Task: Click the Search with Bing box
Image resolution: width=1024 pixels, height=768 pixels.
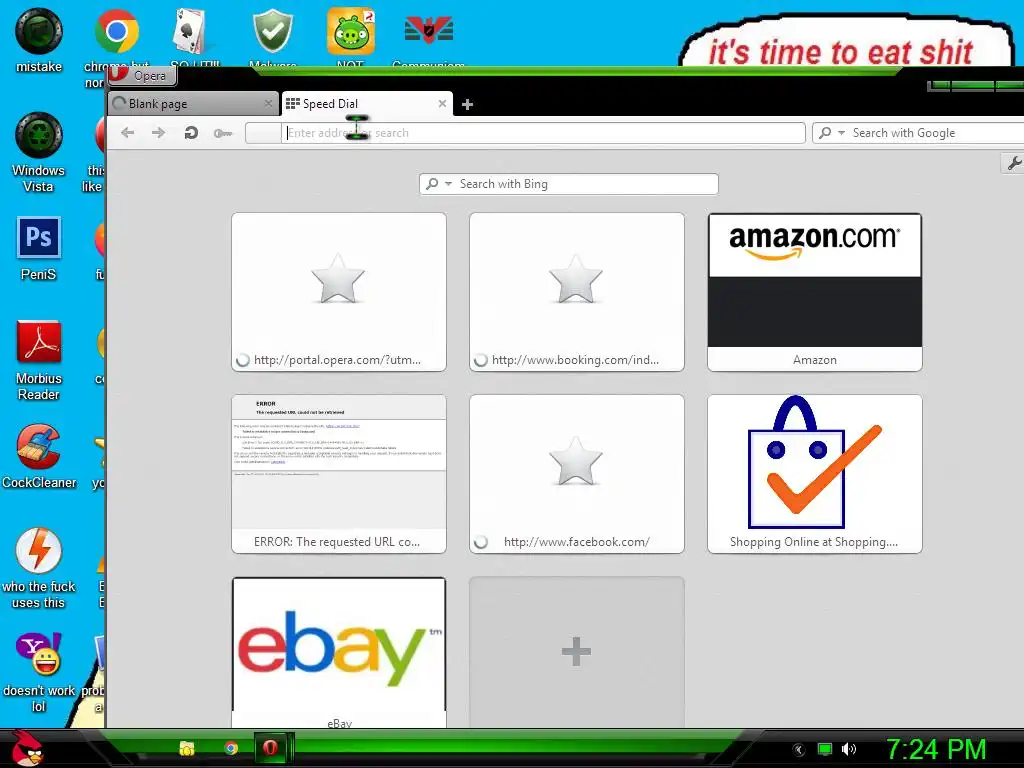Action: tap(569, 184)
